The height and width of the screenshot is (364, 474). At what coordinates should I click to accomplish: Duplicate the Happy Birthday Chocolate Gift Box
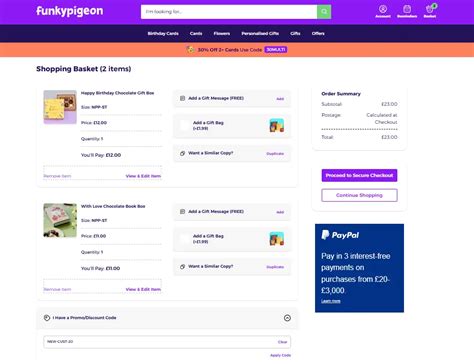click(275, 154)
